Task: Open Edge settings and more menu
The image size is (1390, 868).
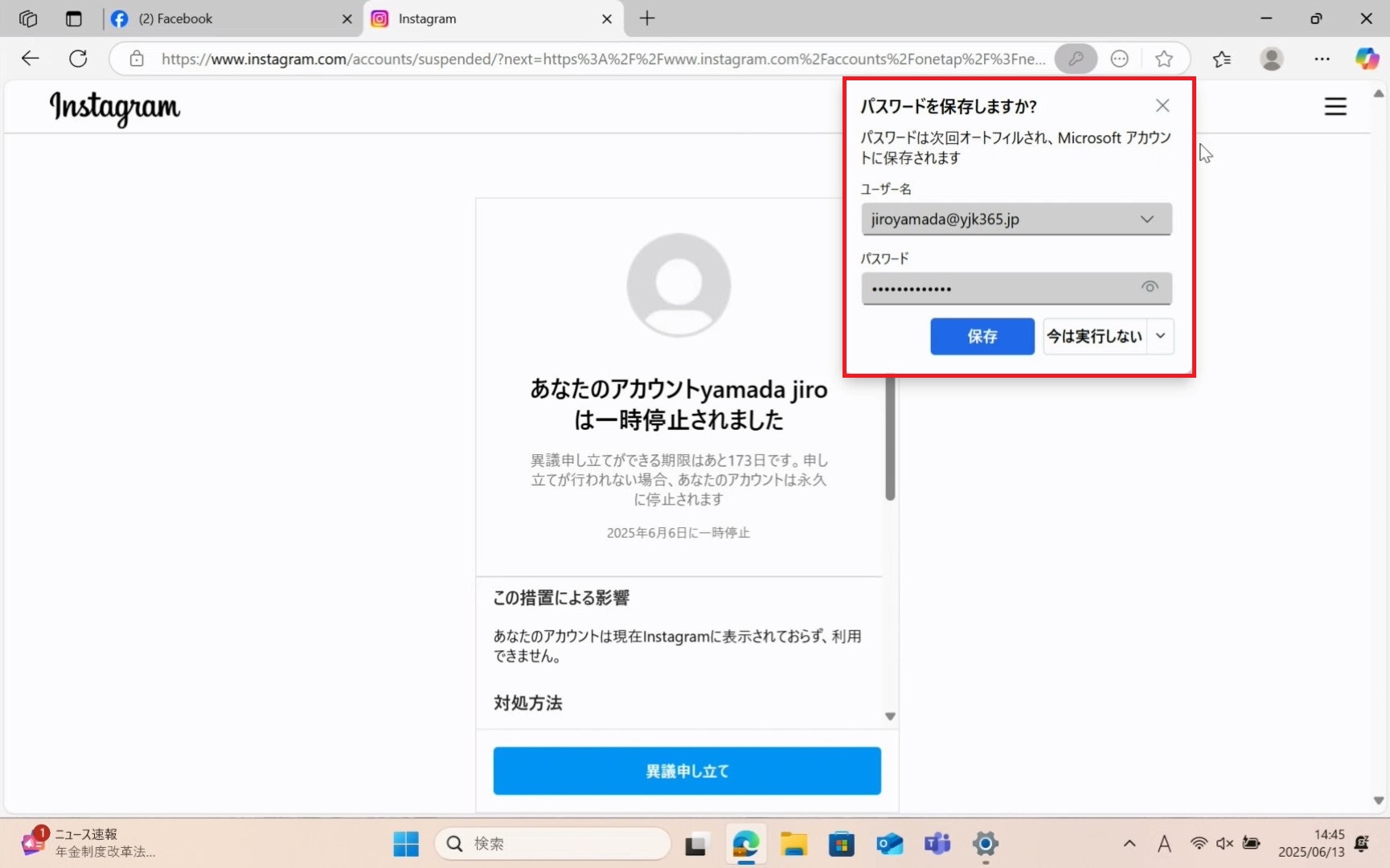Action: [1322, 59]
